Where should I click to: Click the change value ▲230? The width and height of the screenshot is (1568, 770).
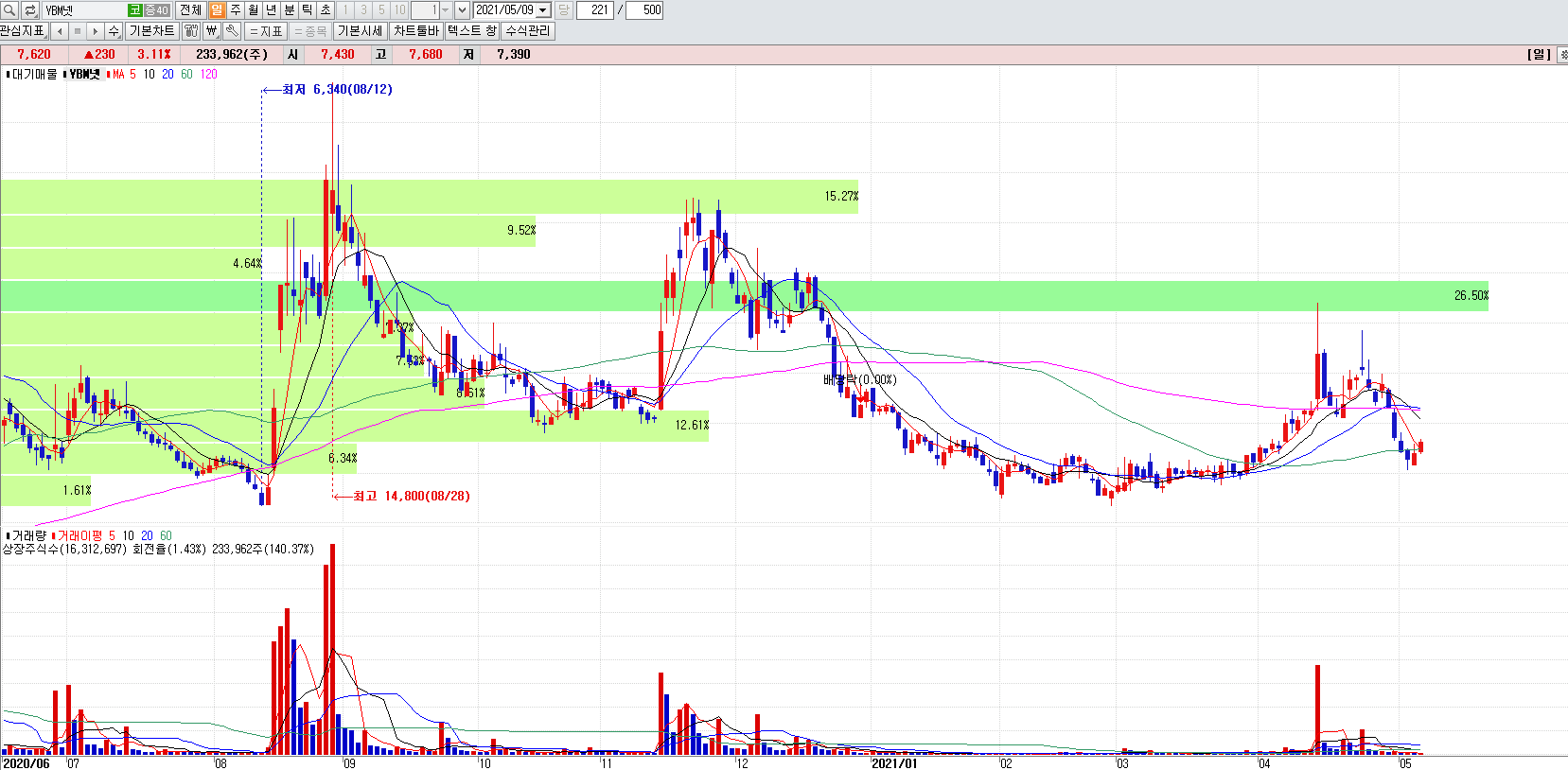[99, 55]
